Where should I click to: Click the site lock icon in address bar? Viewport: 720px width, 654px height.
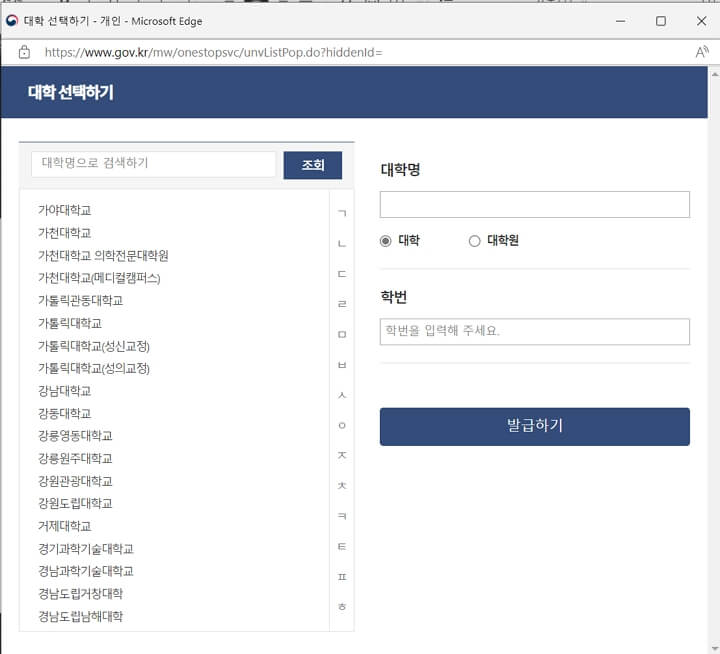click(24, 52)
